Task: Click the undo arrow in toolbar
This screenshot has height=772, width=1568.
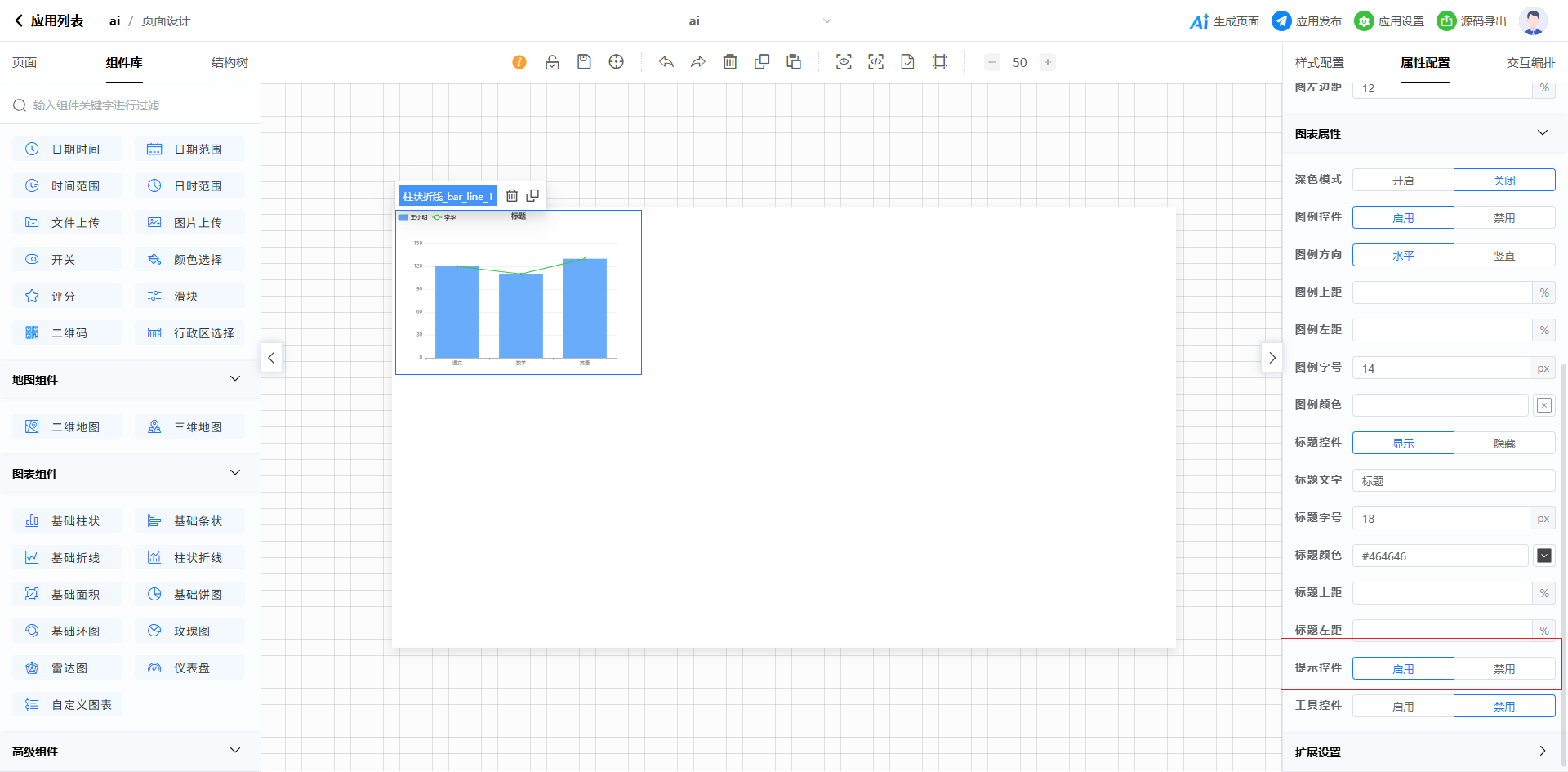Action: point(666,62)
